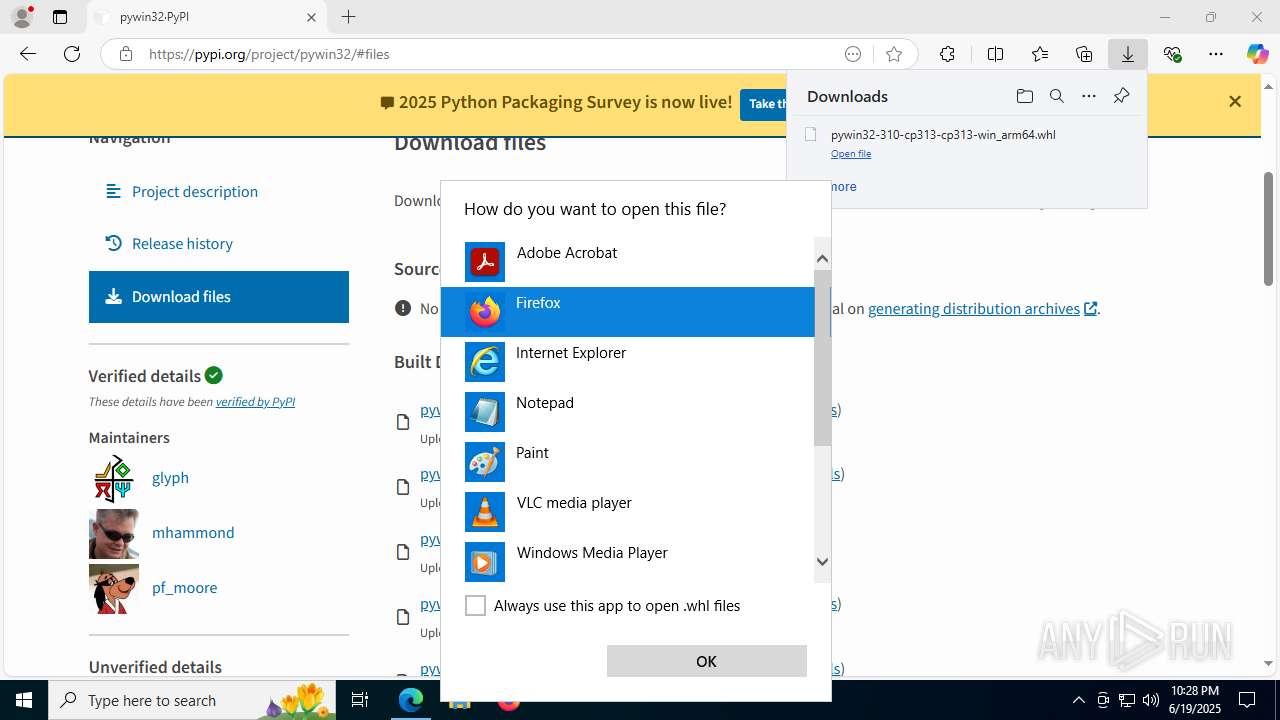Open generating distribution archives link
The height and width of the screenshot is (720, 1280).
tap(982, 308)
